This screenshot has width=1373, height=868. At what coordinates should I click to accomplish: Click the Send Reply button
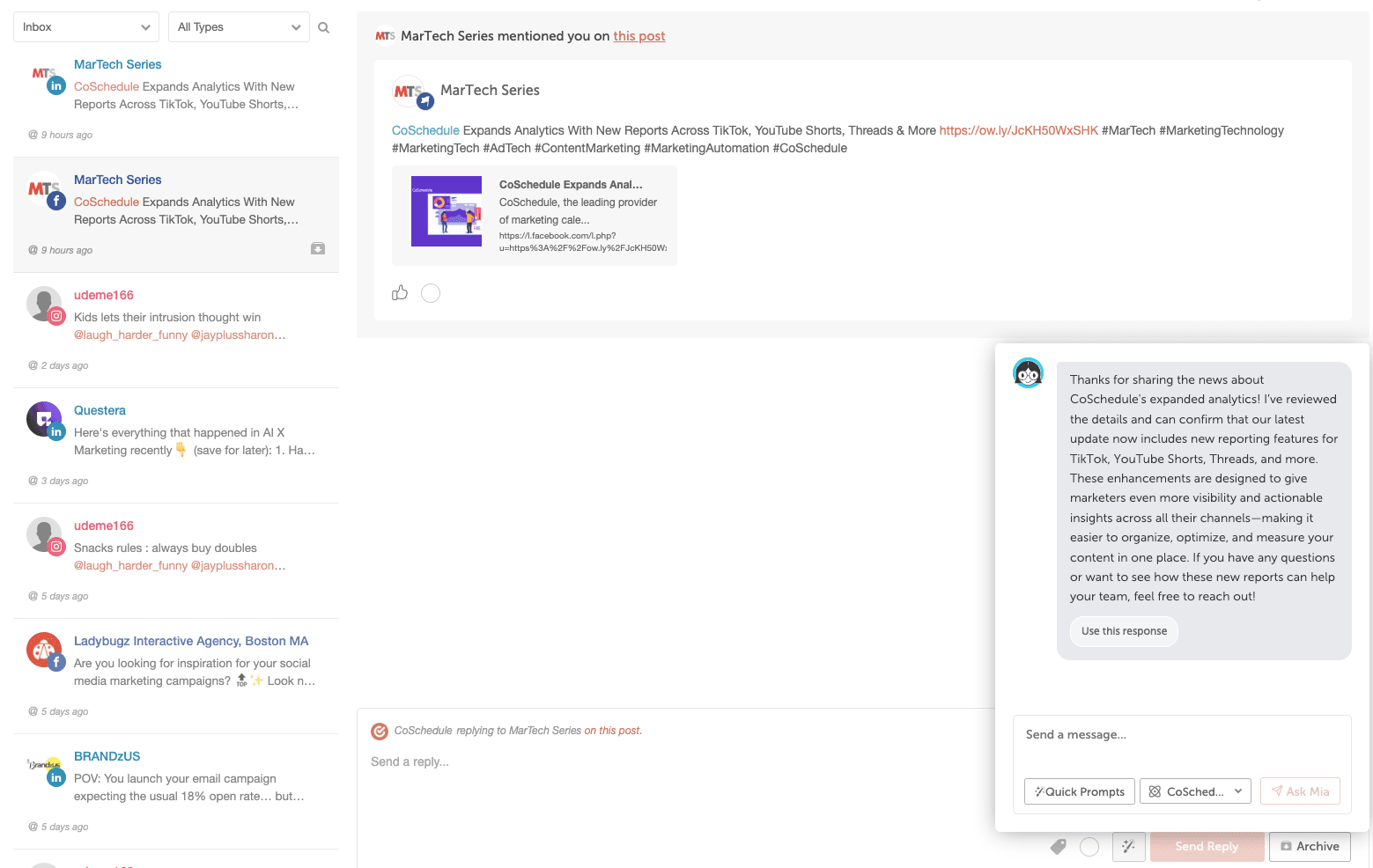(x=1207, y=846)
